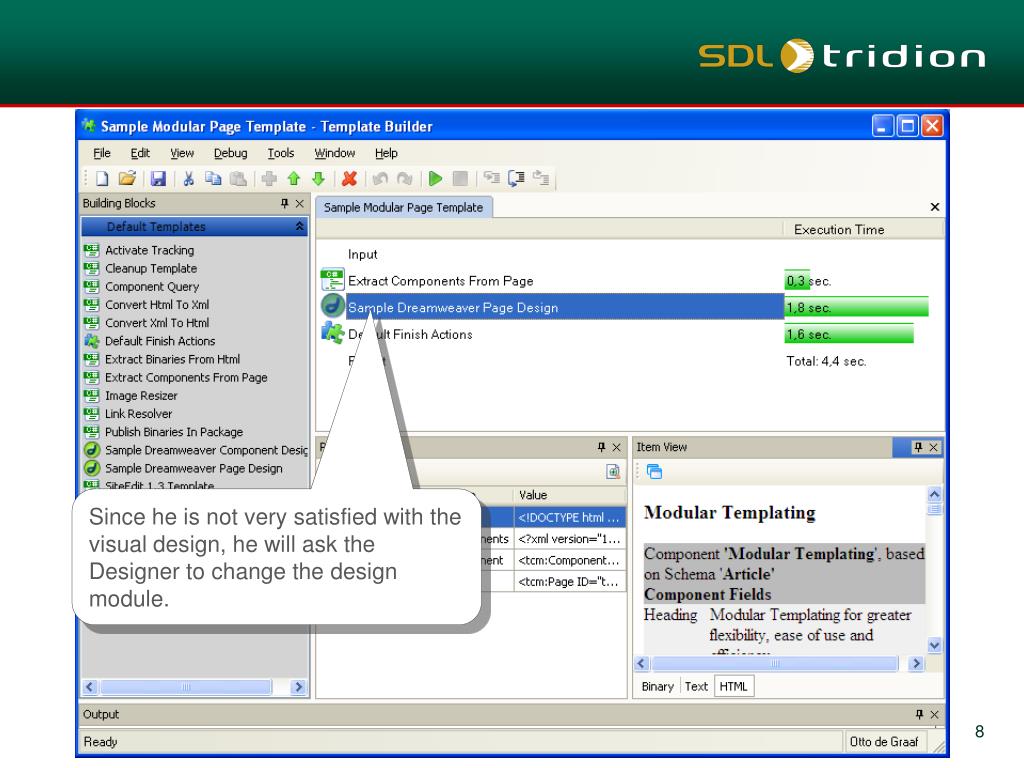Click the Item View scroll down arrow
The width and height of the screenshot is (1024, 768).
click(935, 645)
